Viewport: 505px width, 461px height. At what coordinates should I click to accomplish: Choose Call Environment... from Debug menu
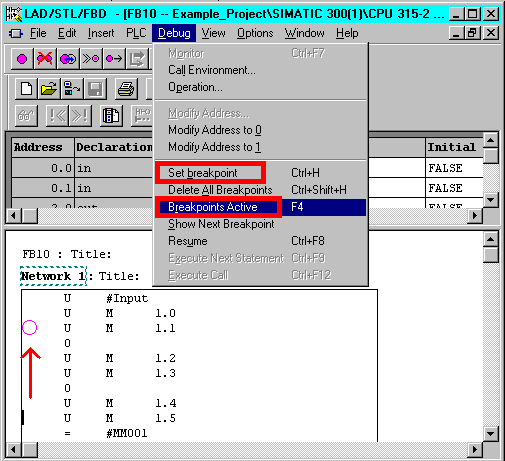click(261, 70)
